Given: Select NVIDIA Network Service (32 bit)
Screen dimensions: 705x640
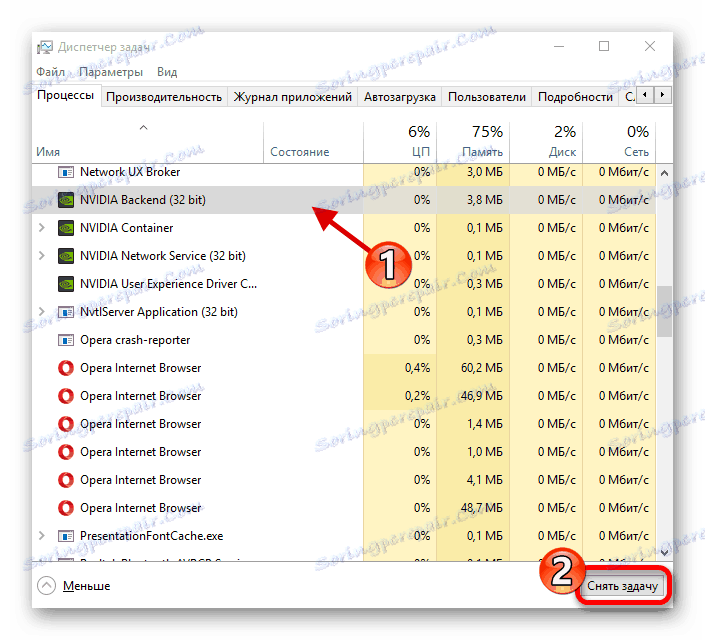Looking at the screenshot, I should (x=344, y=256).
